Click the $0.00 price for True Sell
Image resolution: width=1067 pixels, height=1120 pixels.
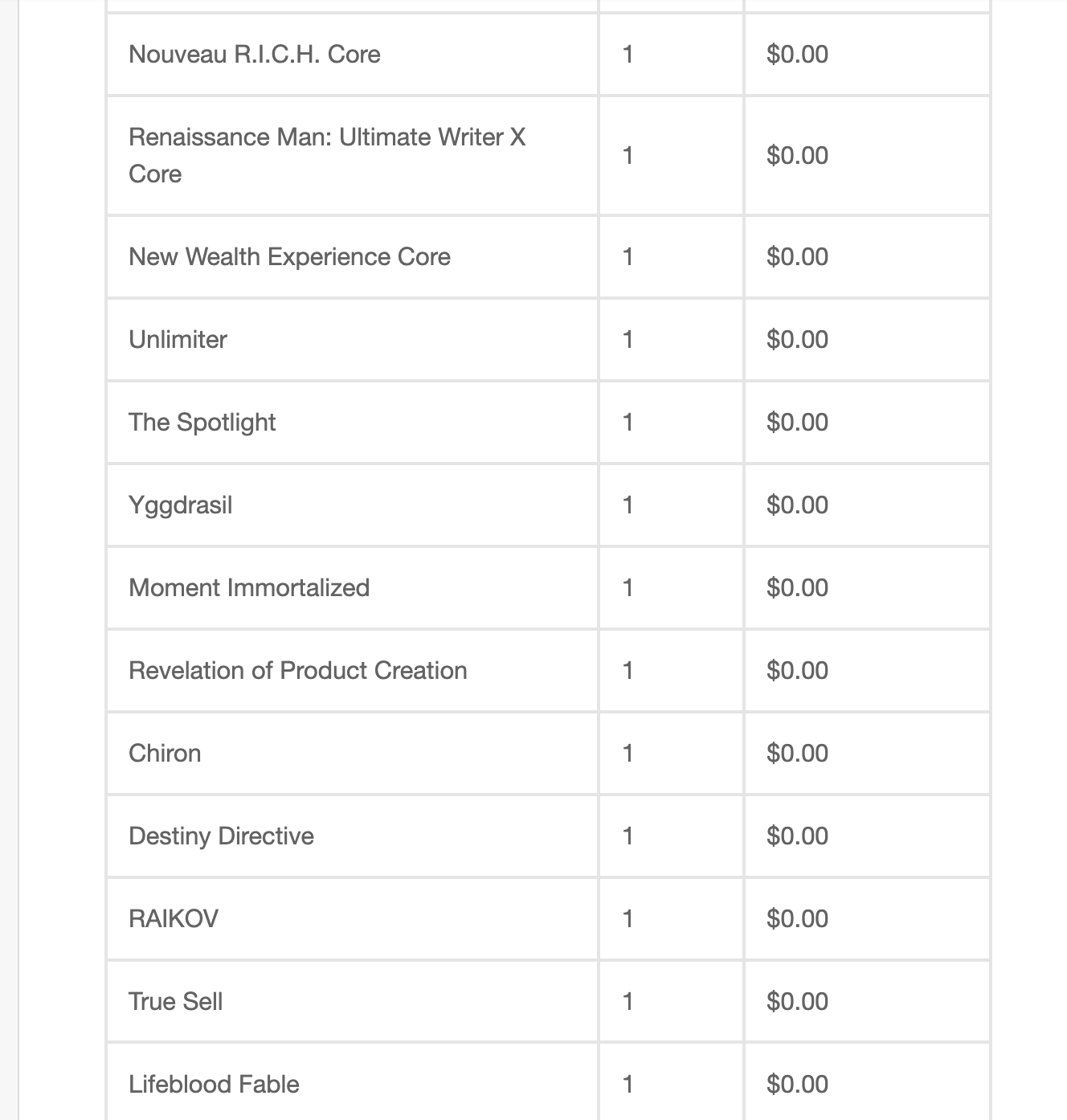pyautogui.click(x=797, y=1001)
